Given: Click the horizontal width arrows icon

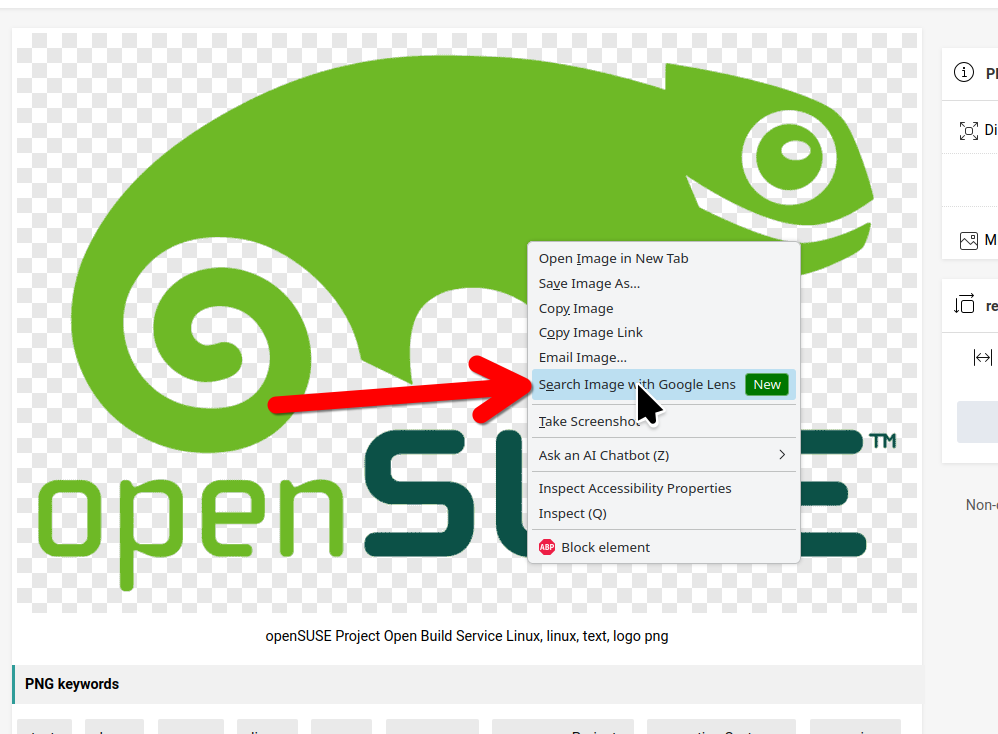Looking at the screenshot, I should pyautogui.click(x=983, y=358).
